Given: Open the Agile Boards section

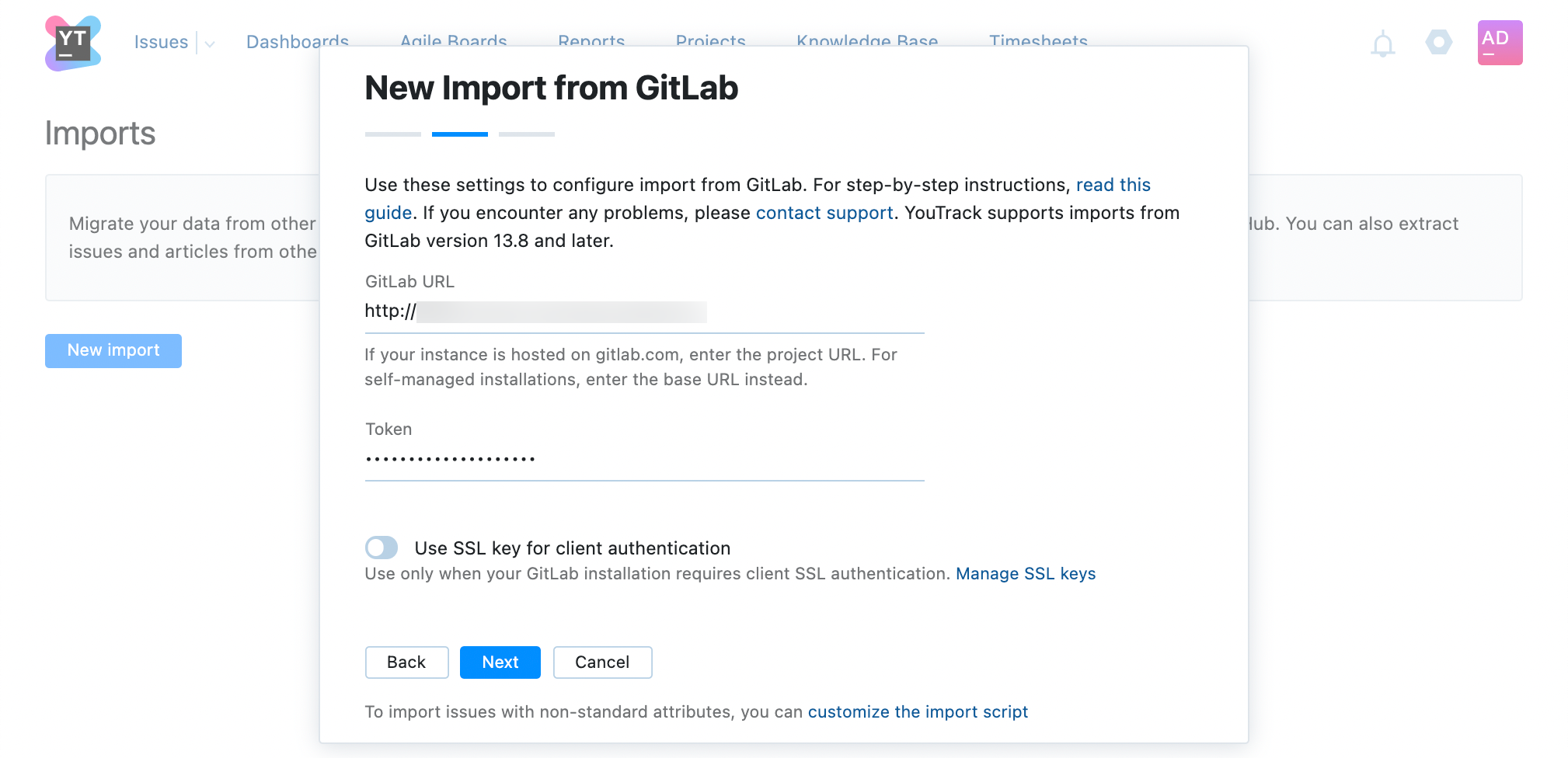Looking at the screenshot, I should pyautogui.click(x=453, y=41).
